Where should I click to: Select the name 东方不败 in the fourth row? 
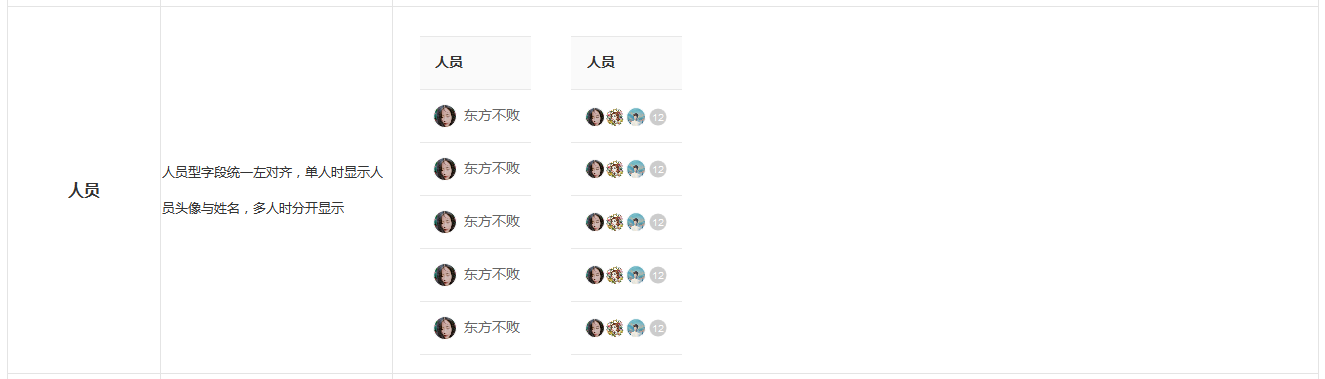click(492, 274)
